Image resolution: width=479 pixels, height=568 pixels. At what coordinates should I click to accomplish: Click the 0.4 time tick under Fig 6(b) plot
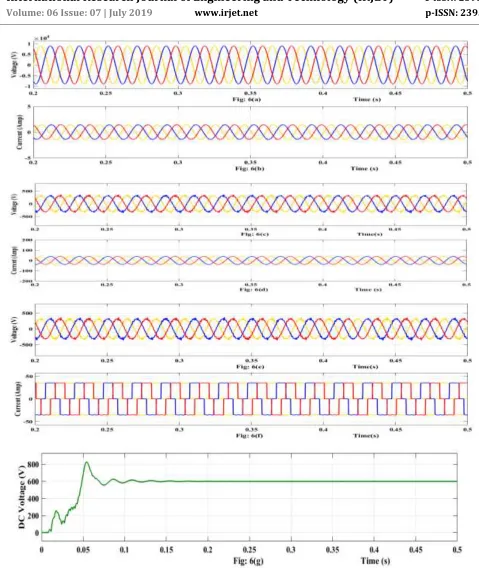tap(323, 163)
